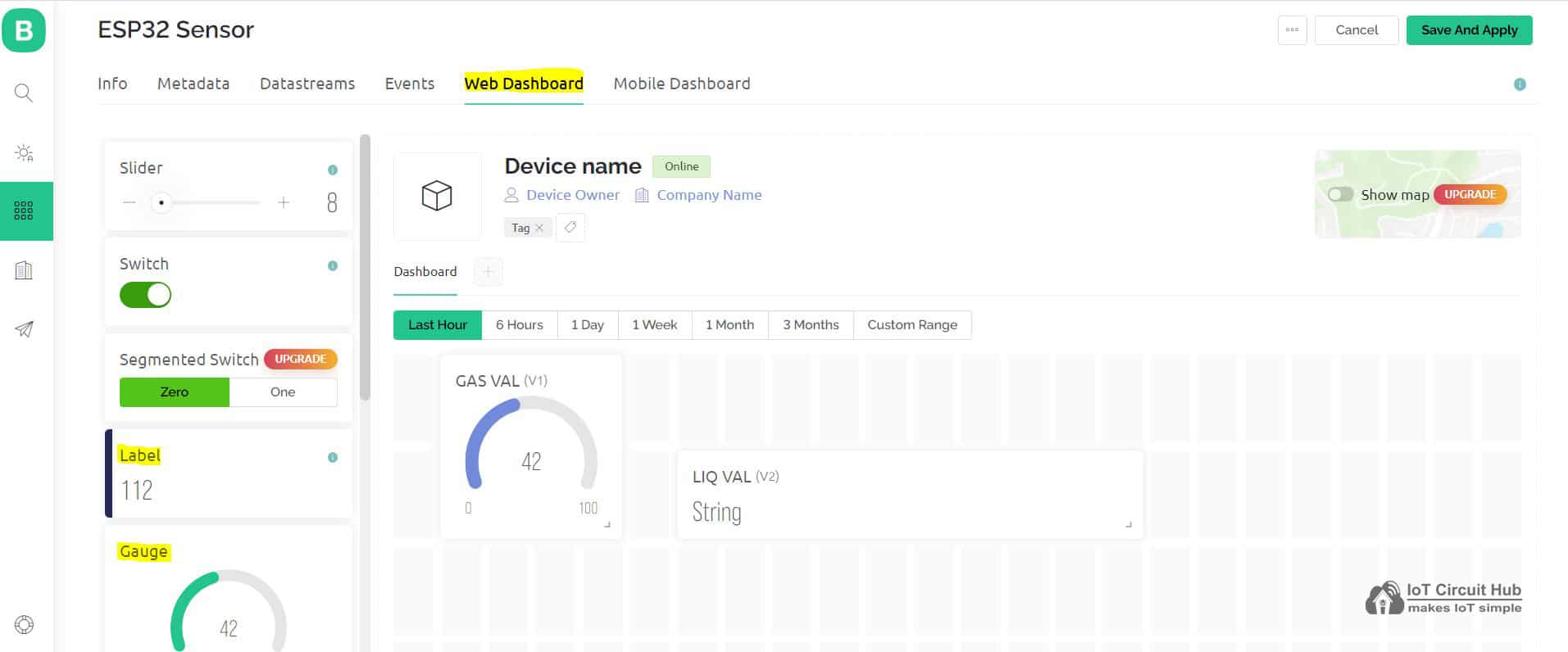Click the Slider widget info icon
The height and width of the screenshot is (652, 1568).
(x=333, y=170)
